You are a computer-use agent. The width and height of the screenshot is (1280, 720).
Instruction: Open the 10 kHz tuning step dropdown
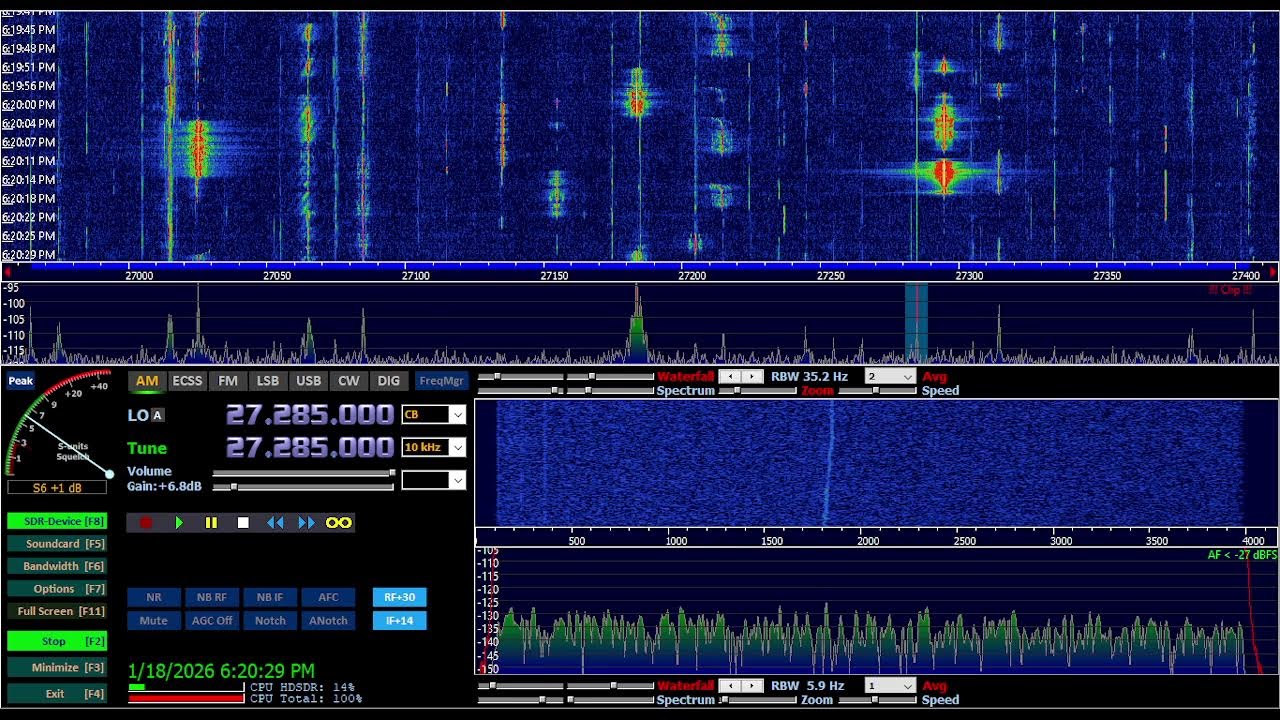pos(434,448)
